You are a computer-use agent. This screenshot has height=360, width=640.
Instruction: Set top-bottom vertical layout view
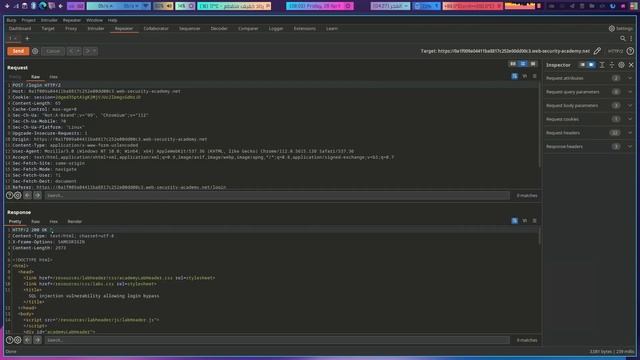click(523, 64)
